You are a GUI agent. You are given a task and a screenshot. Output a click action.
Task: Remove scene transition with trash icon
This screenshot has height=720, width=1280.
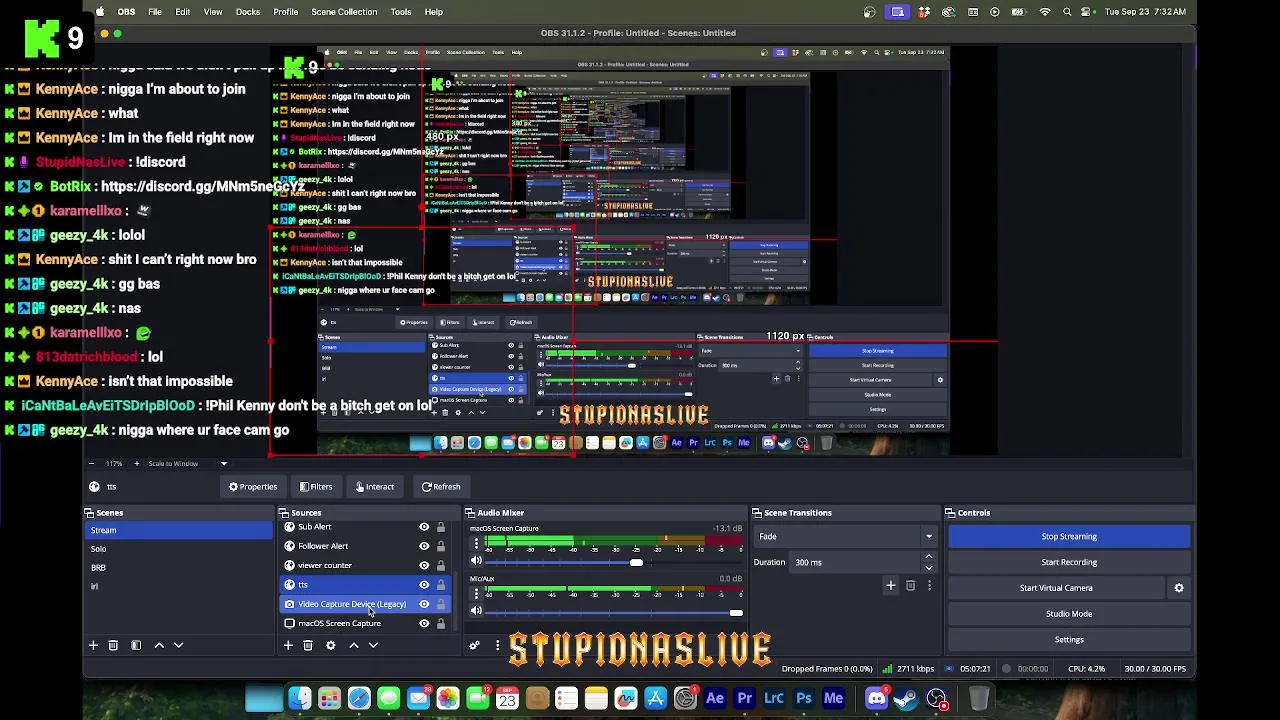(910, 585)
